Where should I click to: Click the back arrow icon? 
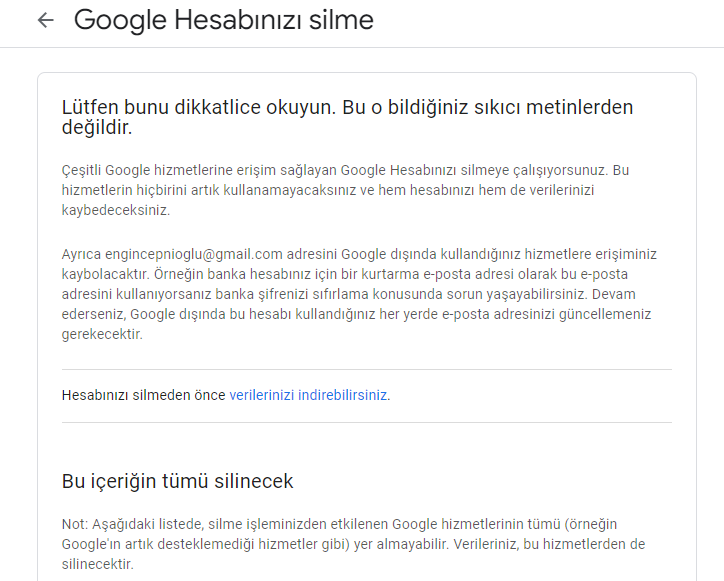pos(45,20)
